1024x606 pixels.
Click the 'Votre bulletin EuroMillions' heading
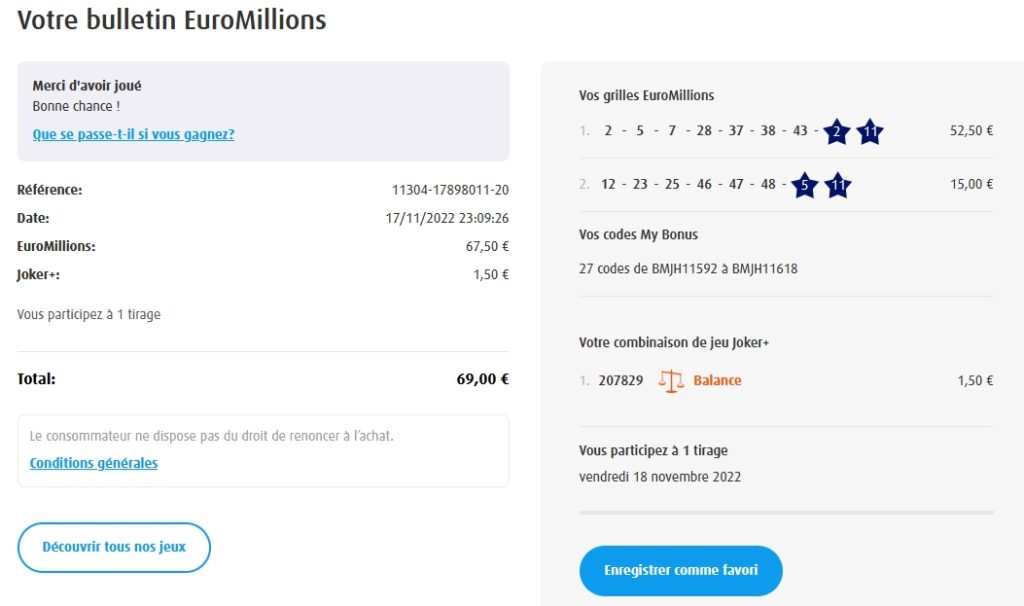pos(172,20)
